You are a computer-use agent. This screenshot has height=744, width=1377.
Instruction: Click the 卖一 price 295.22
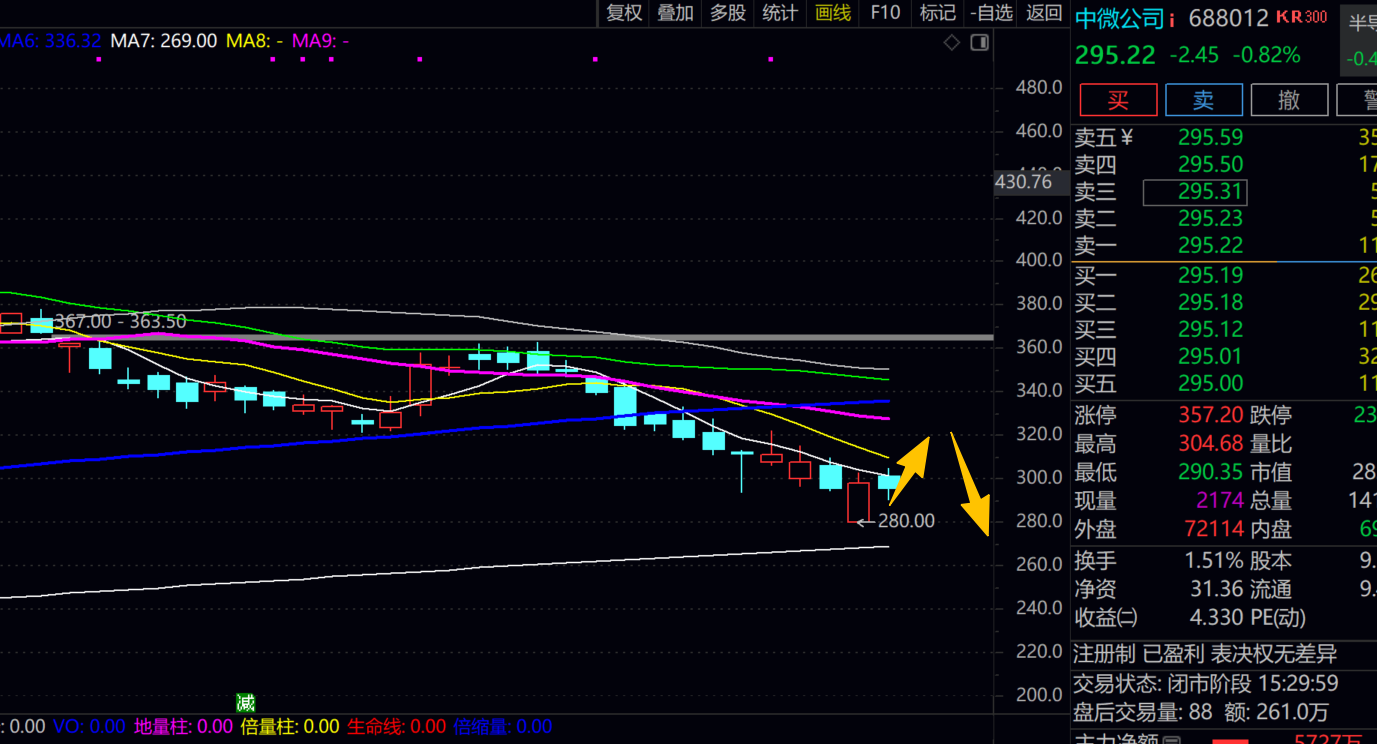pos(1210,246)
